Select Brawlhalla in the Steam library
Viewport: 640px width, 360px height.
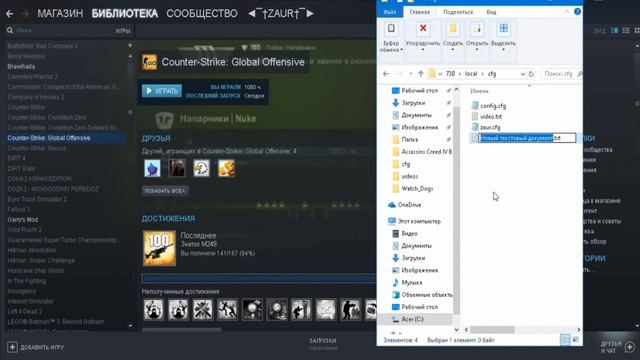pos(21,67)
